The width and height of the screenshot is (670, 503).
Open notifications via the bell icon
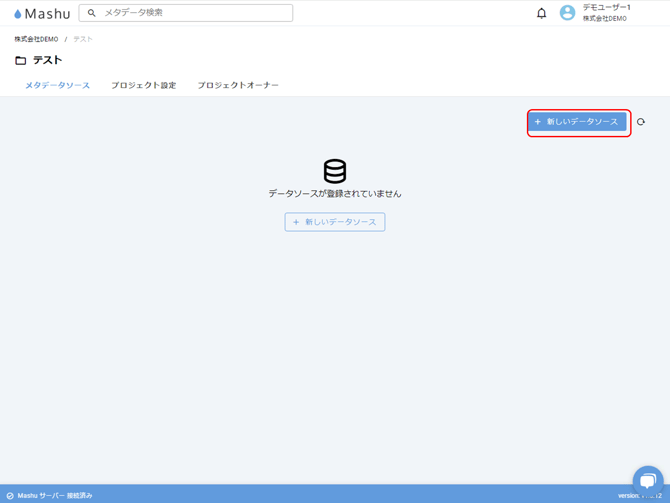(541, 13)
